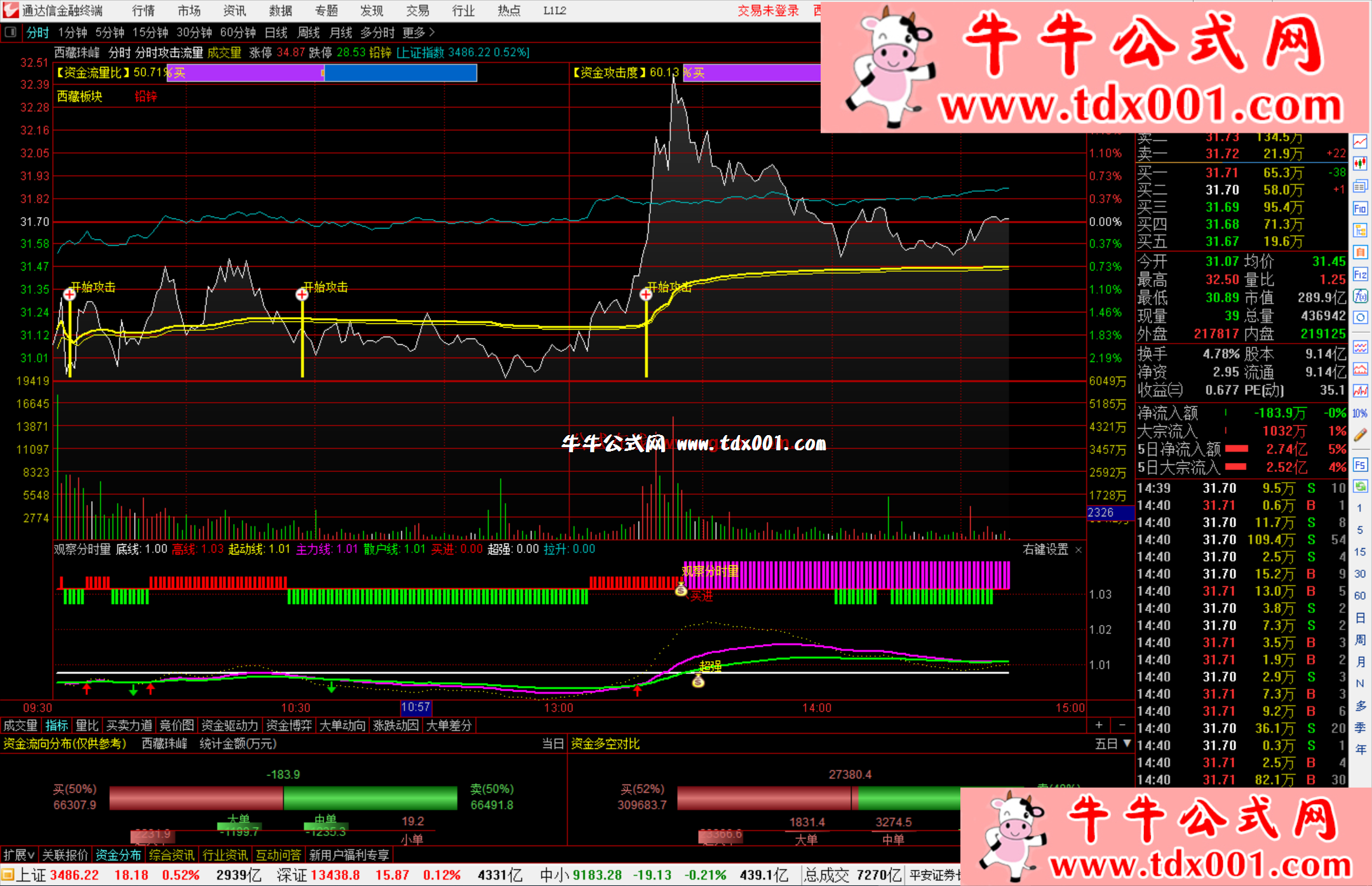Image resolution: width=1372 pixels, height=886 pixels.
Task: Toggle the 10% scale option in sidebar
Action: pos(1360,413)
